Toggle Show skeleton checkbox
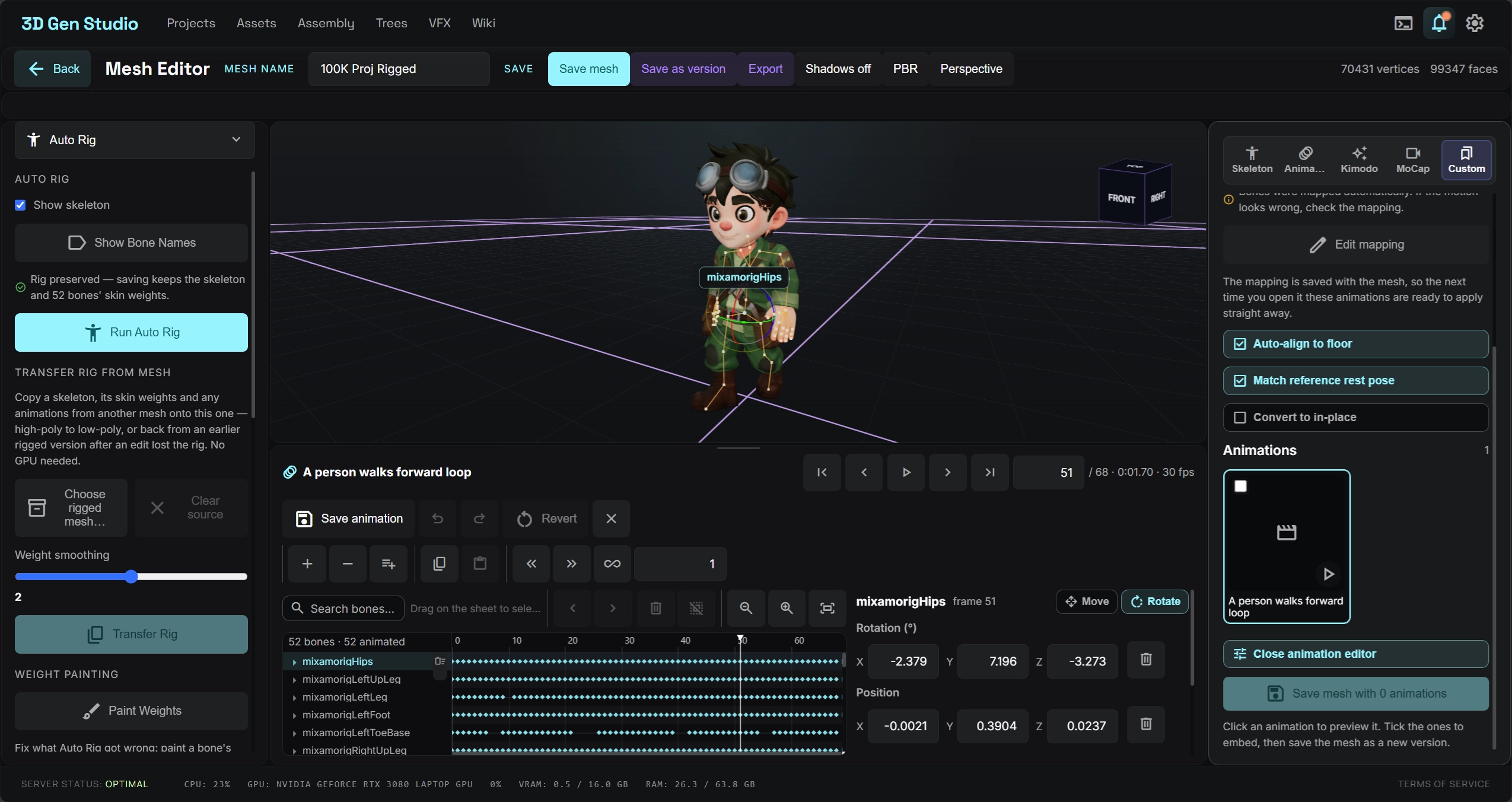This screenshot has width=1512, height=802. tap(20, 205)
